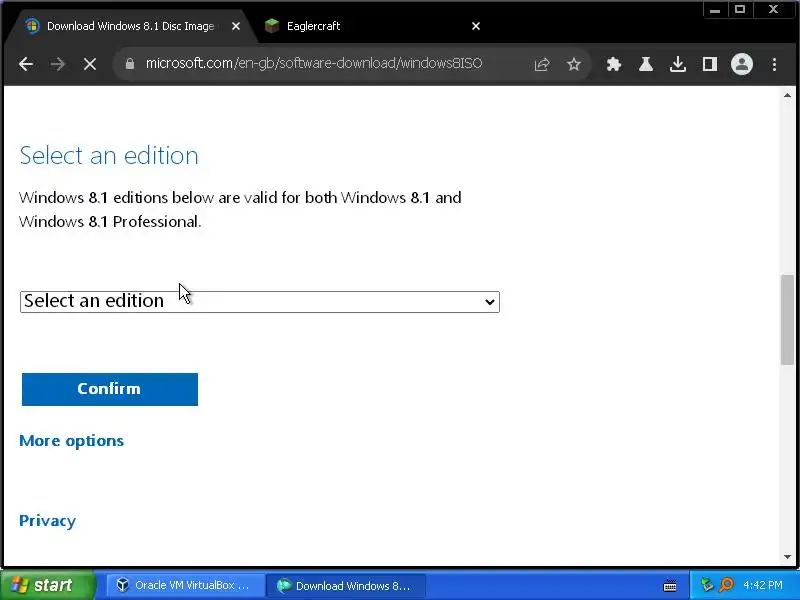Open the Privacy link
The image size is (800, 600).
tap(47, 521)
